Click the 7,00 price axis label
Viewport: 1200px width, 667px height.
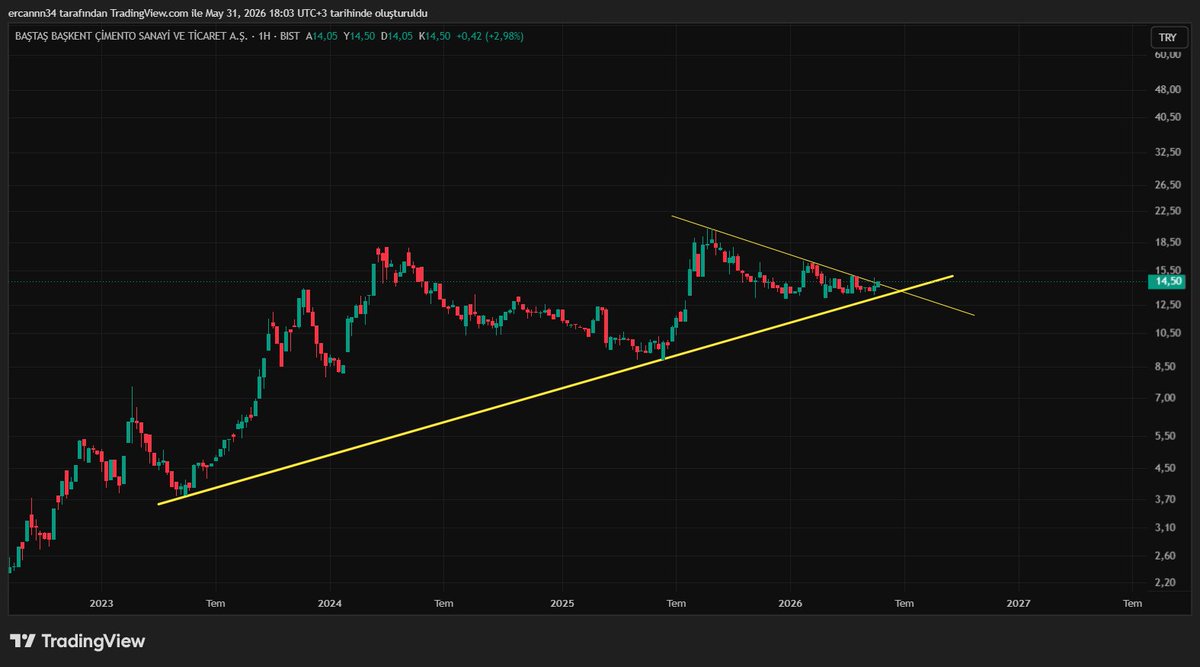(x=1167, y=398)
